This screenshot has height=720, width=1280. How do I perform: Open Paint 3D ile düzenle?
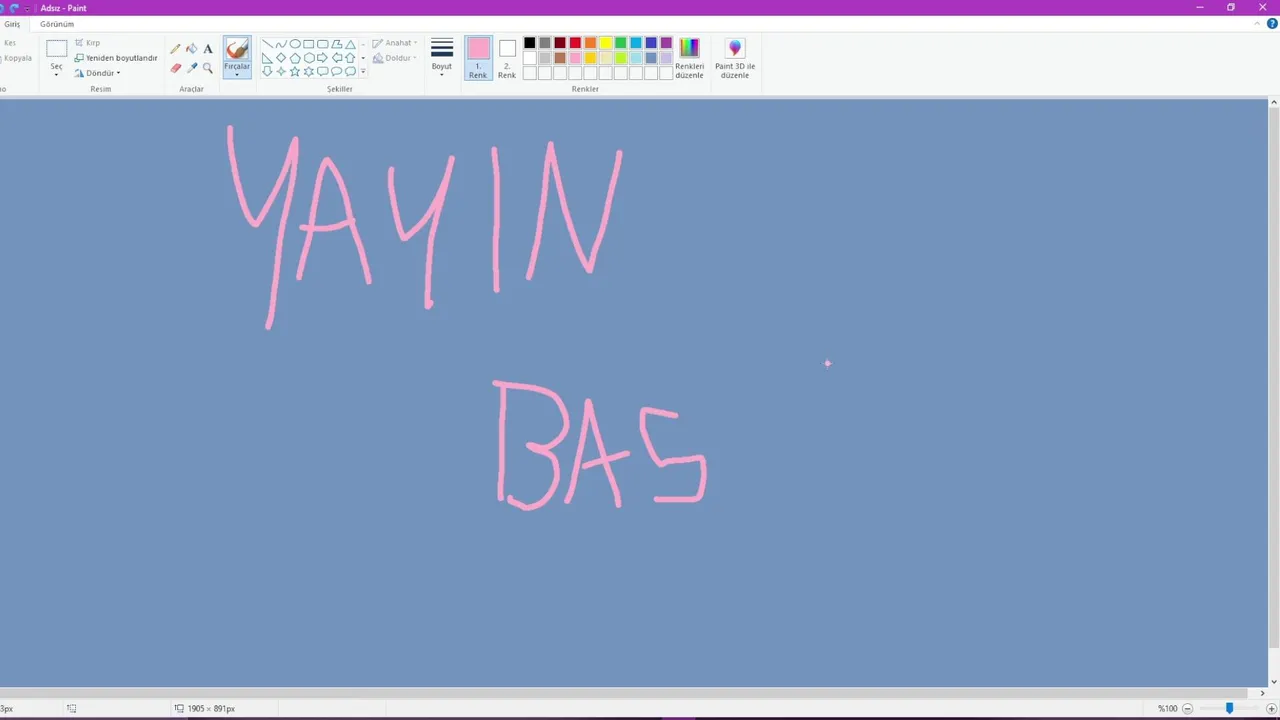point(735,59)
